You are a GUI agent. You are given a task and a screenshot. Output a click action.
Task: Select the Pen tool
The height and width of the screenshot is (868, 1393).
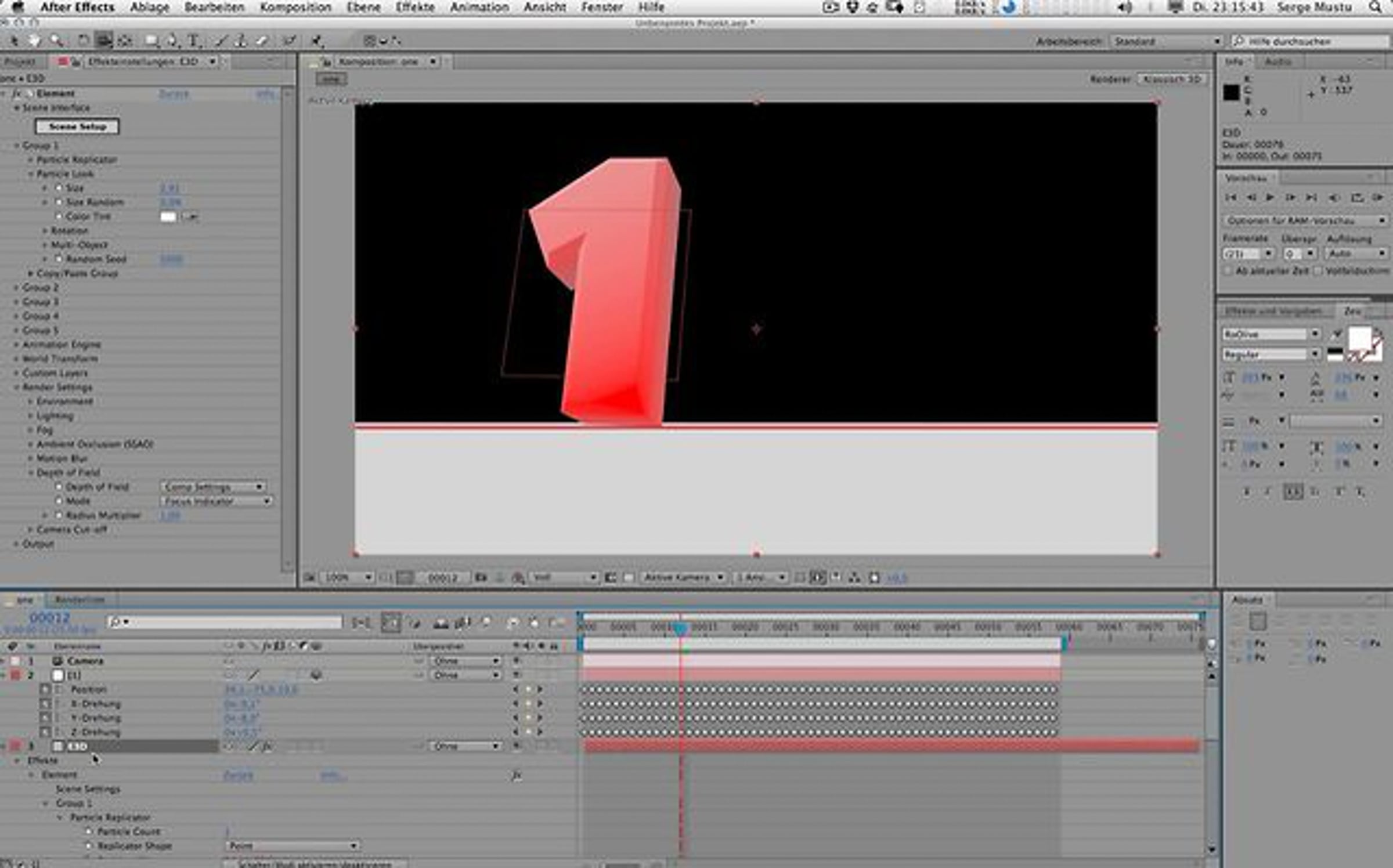pos(172,41)
